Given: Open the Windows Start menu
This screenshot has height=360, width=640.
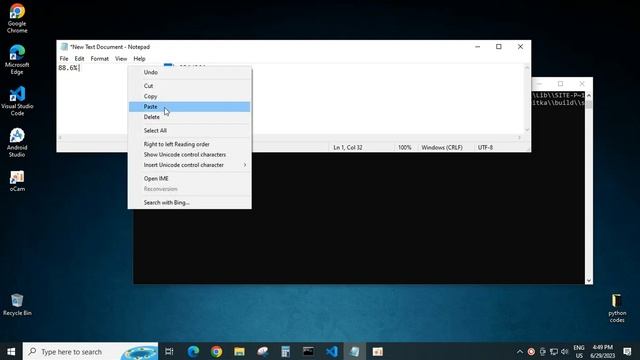Looking at the screenshot, I should click(x=11, y=351).
